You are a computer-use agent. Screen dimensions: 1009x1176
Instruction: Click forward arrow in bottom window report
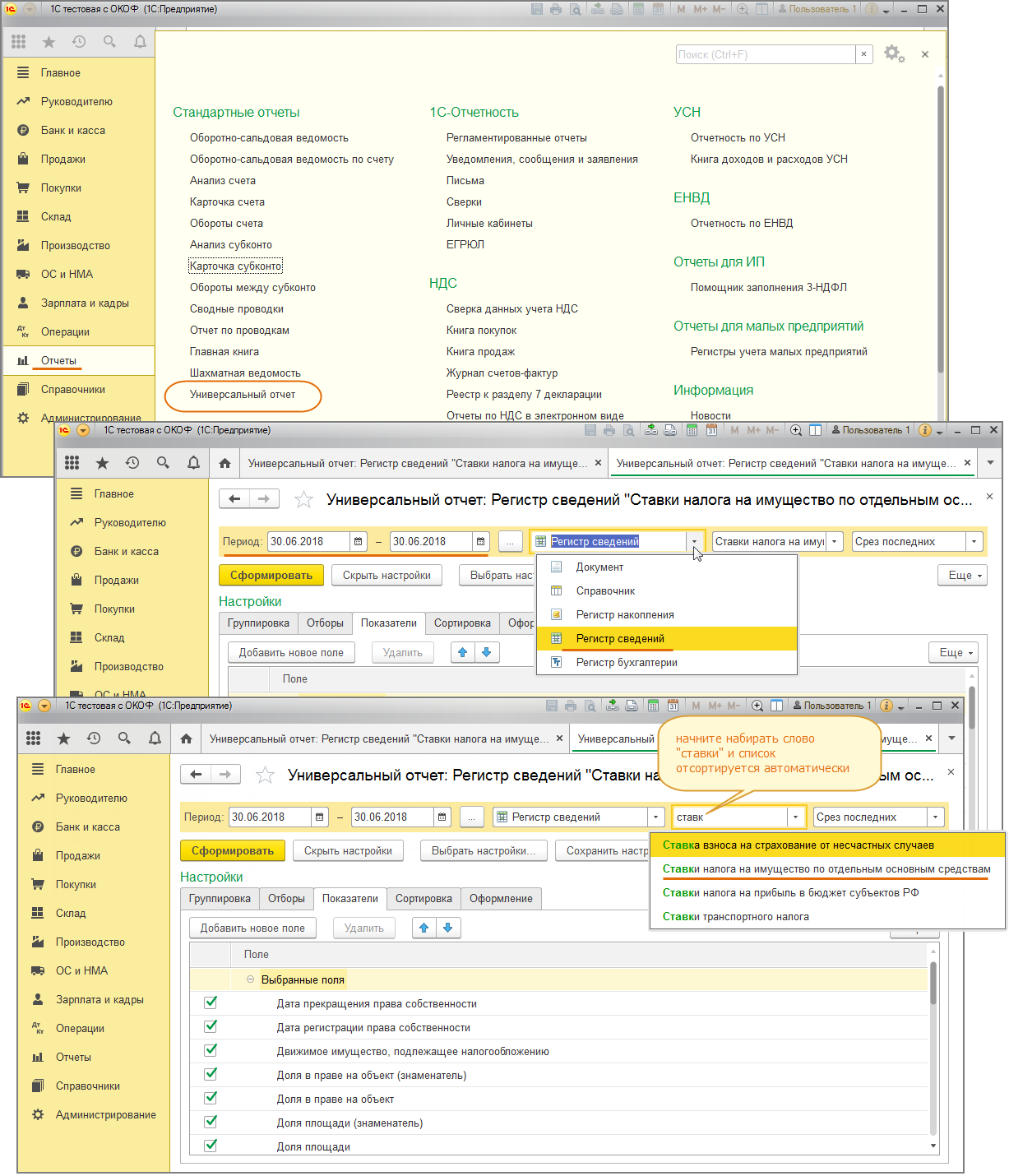[225, 774]
